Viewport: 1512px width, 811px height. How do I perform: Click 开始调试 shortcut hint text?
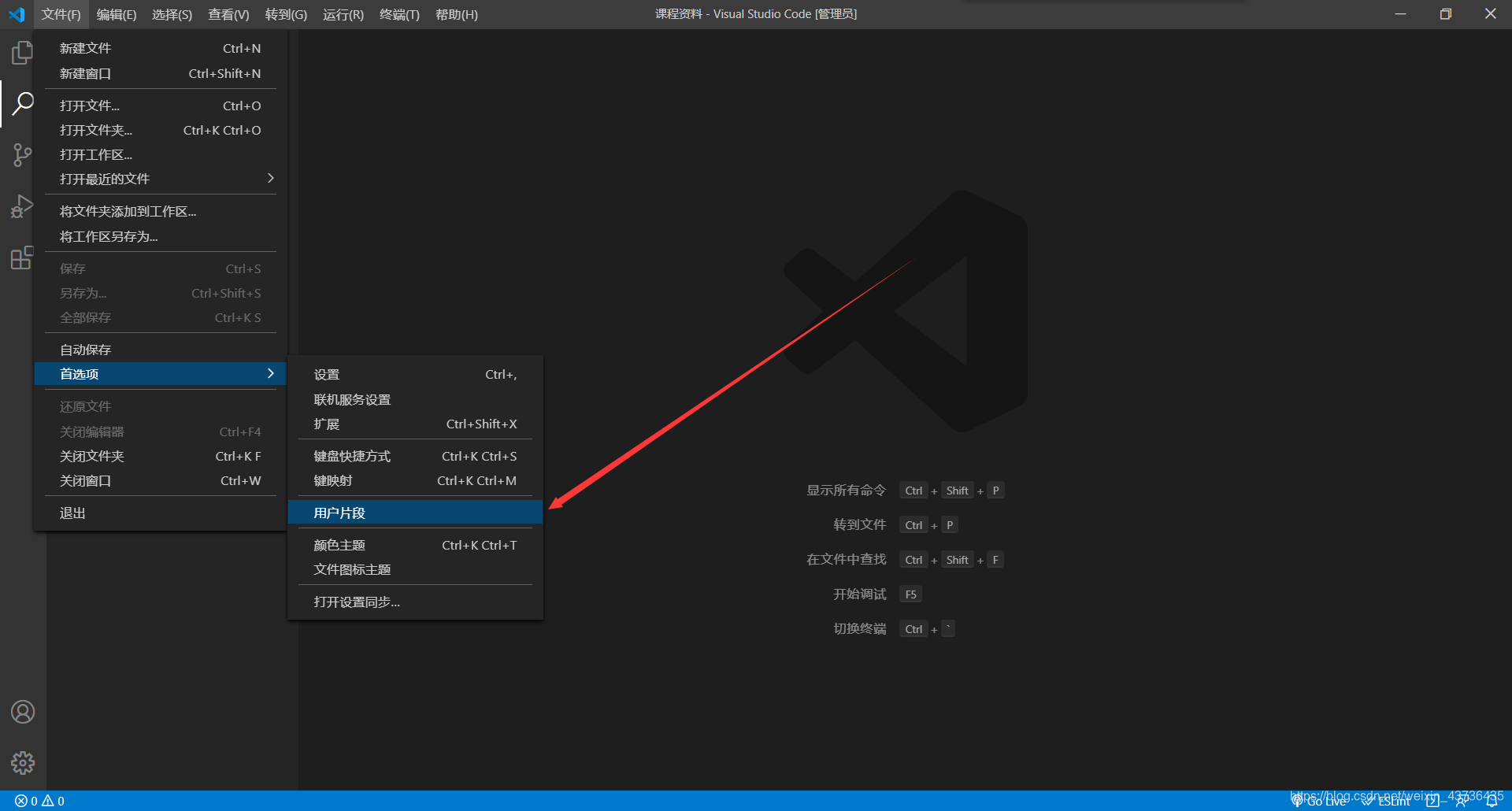point(859,594)
